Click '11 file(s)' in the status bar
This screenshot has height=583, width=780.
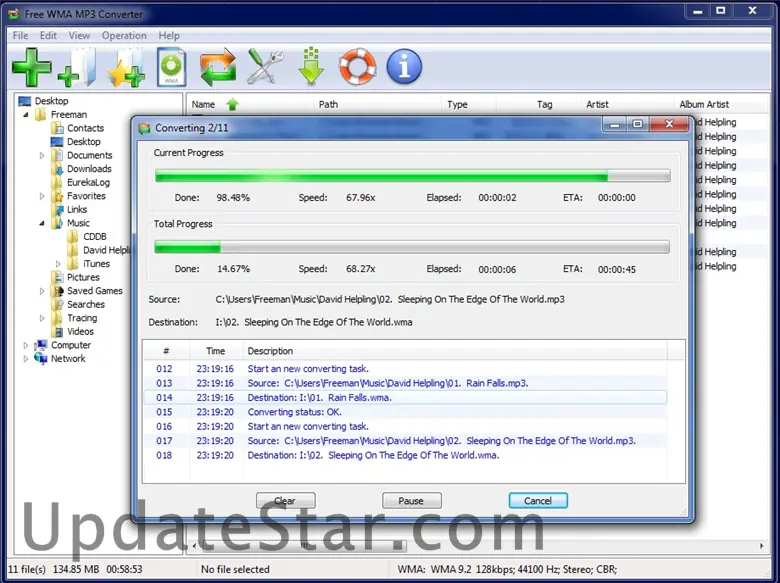pyautogui.click(x=27, y=570)
